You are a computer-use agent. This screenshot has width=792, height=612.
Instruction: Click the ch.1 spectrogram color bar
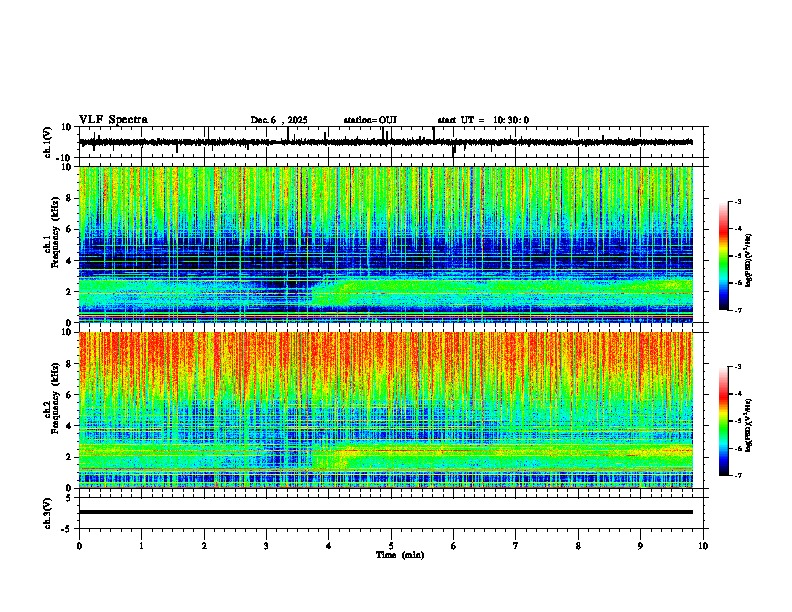pos(723,256)
